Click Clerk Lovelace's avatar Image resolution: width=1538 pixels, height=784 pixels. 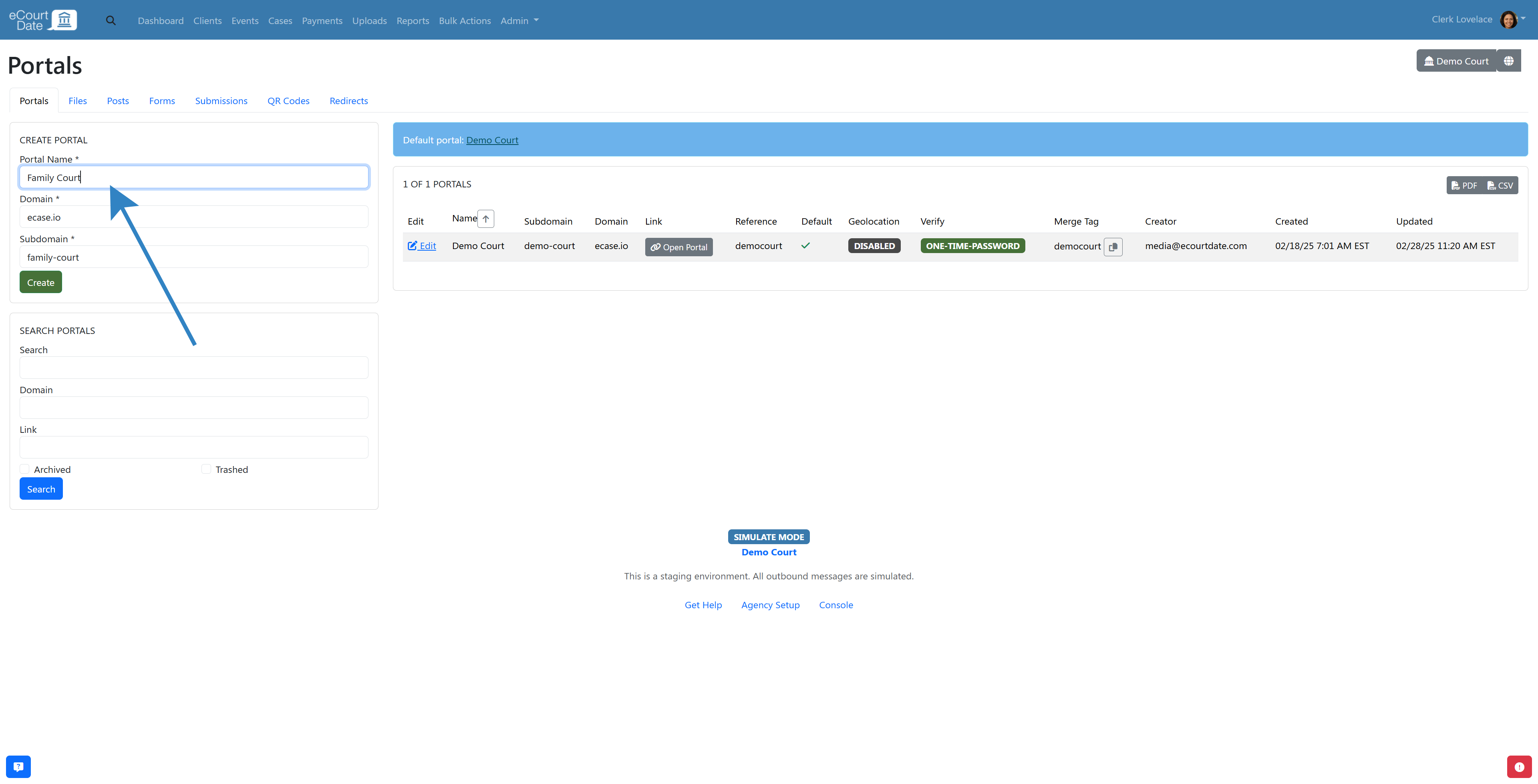coord(1509,20)
